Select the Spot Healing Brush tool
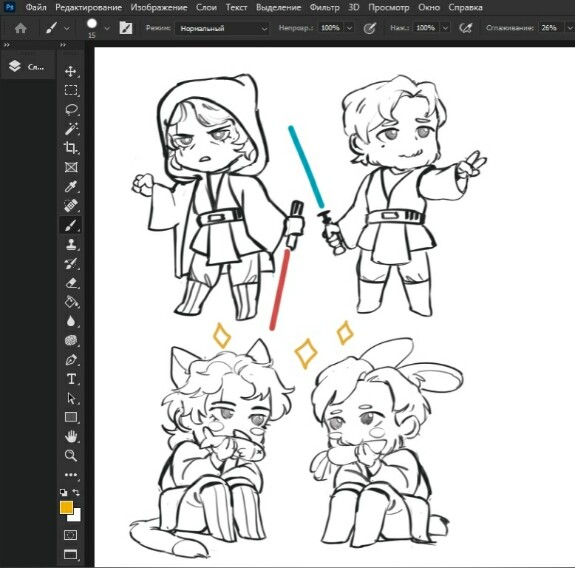The height and width of the screenshot is (568, 575). coord(71,206)
